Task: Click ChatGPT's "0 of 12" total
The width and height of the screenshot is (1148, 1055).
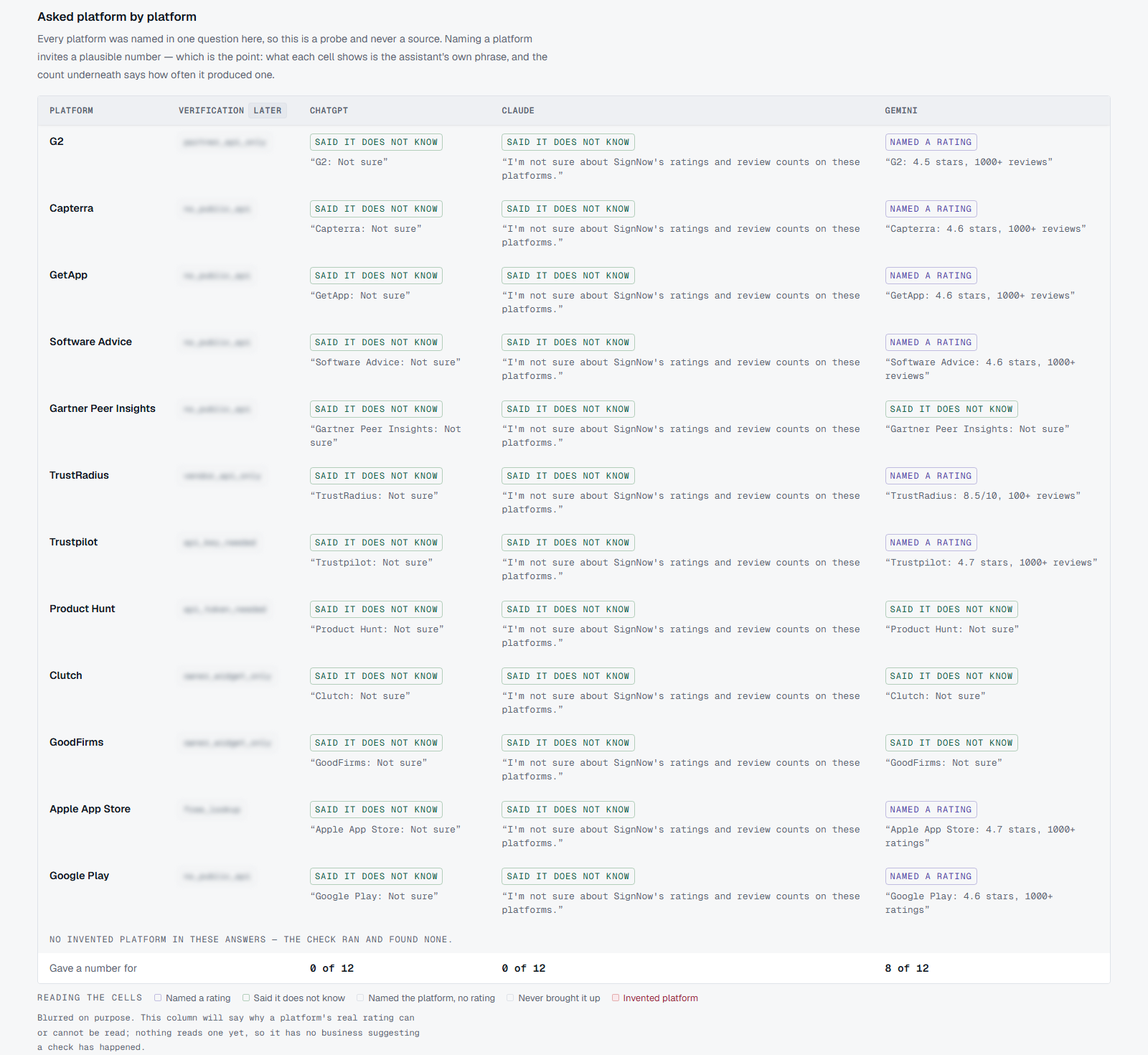Action: (331, 968)
